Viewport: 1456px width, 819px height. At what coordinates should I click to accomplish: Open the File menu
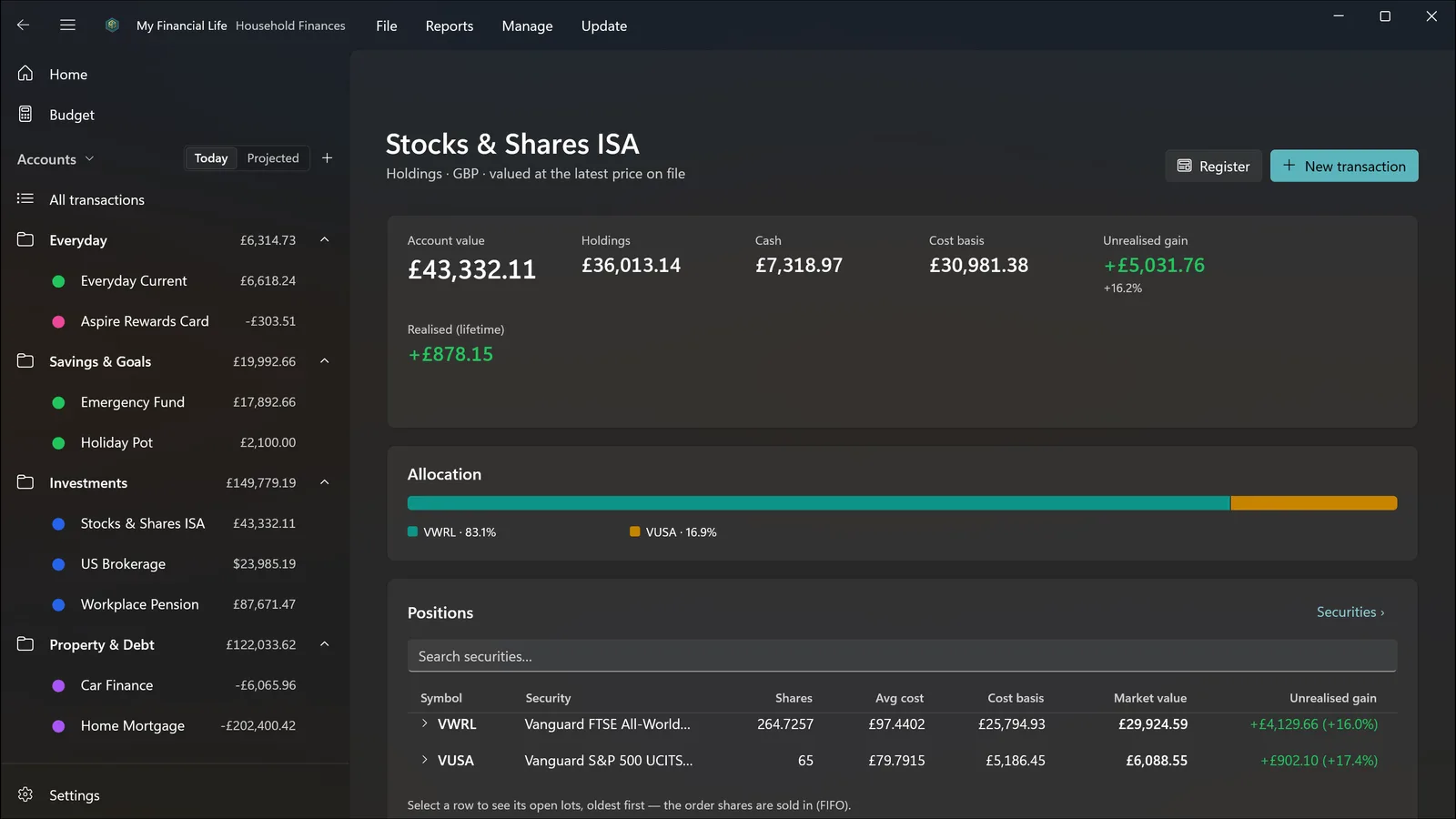(x=387, y=25)
